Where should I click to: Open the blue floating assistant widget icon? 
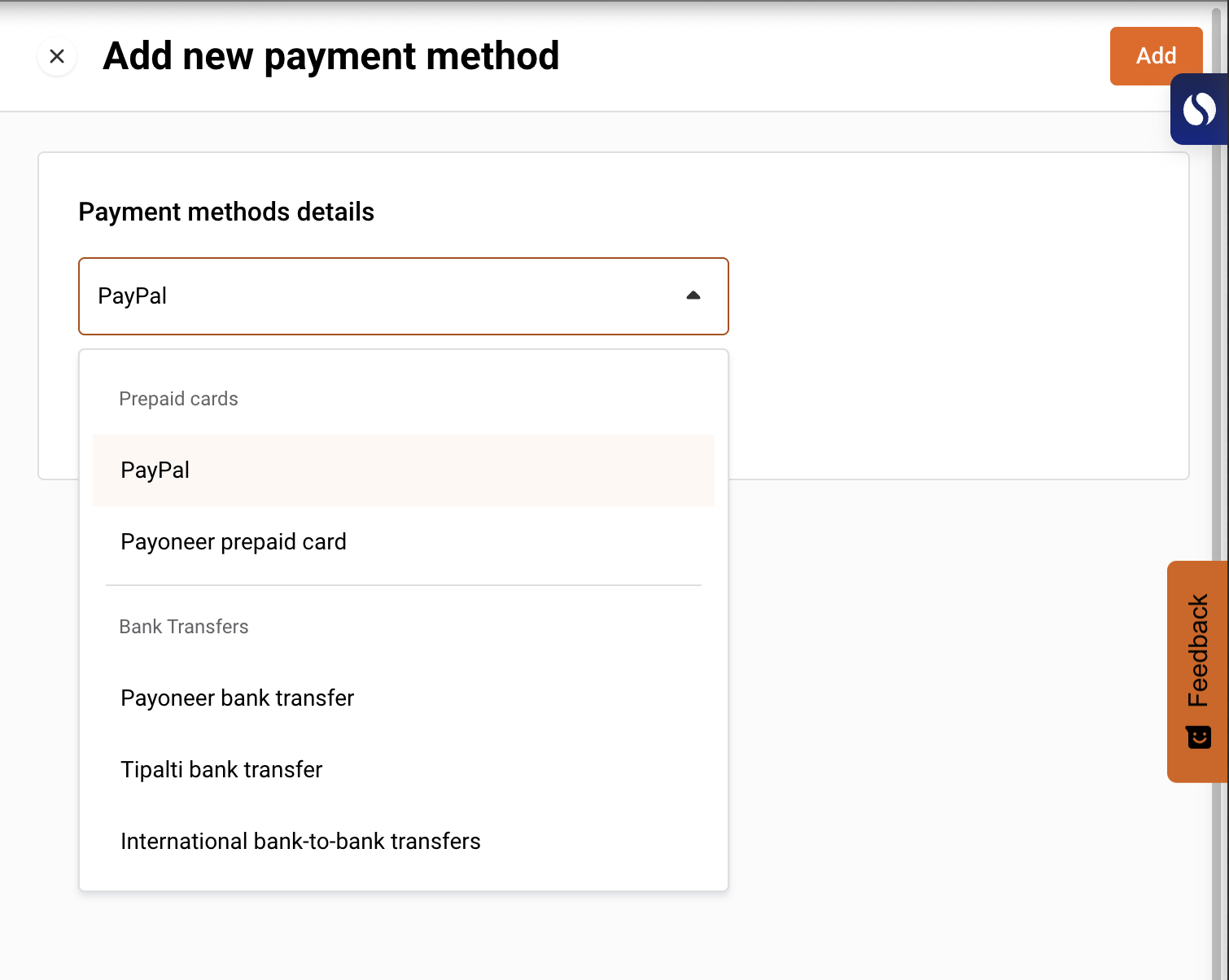[x=1199, y=109]
